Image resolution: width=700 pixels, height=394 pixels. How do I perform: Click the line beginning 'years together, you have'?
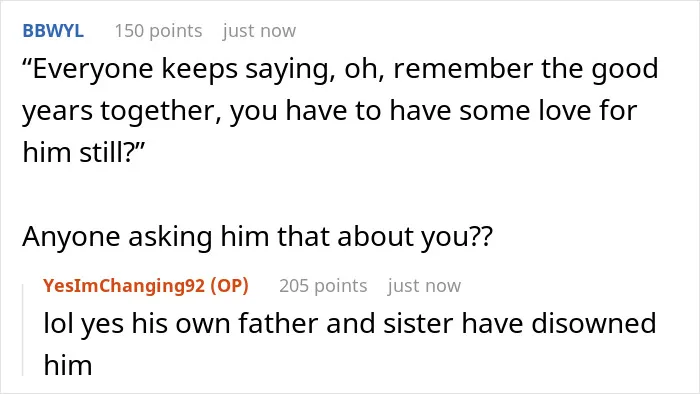(x=329, y=111)
